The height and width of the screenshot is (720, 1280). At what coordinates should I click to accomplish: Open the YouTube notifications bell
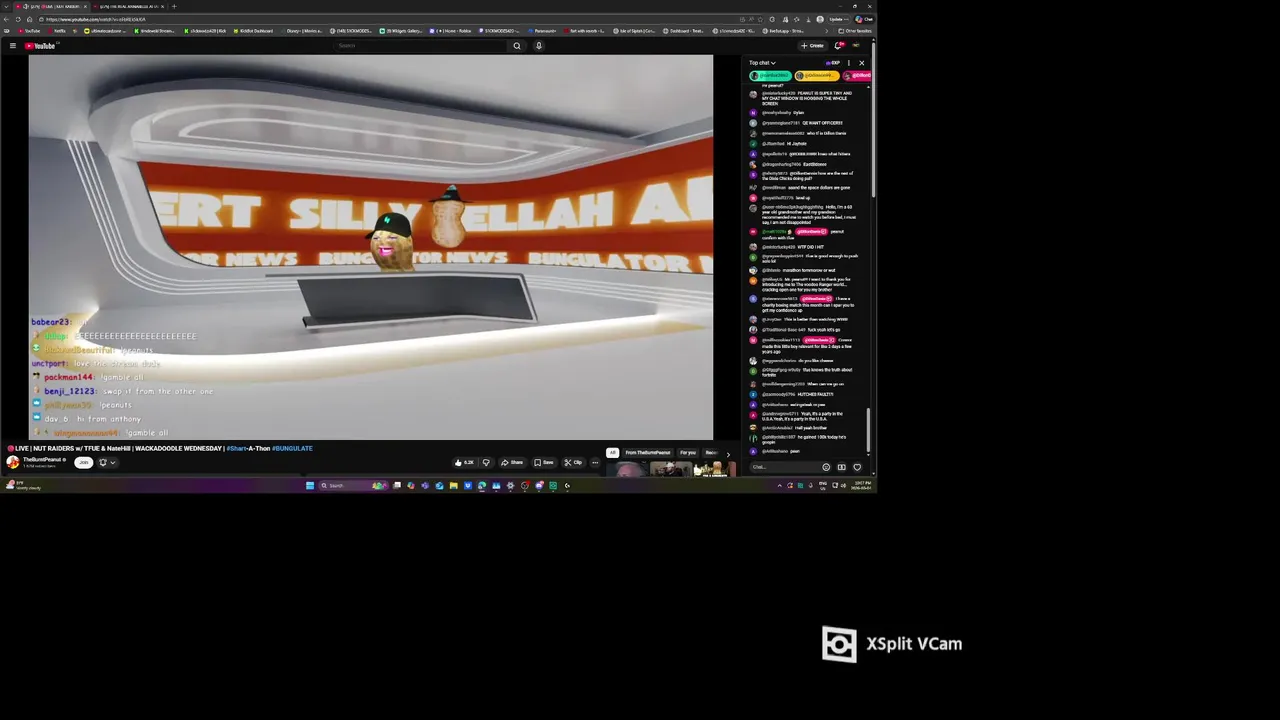click(839, 45)
